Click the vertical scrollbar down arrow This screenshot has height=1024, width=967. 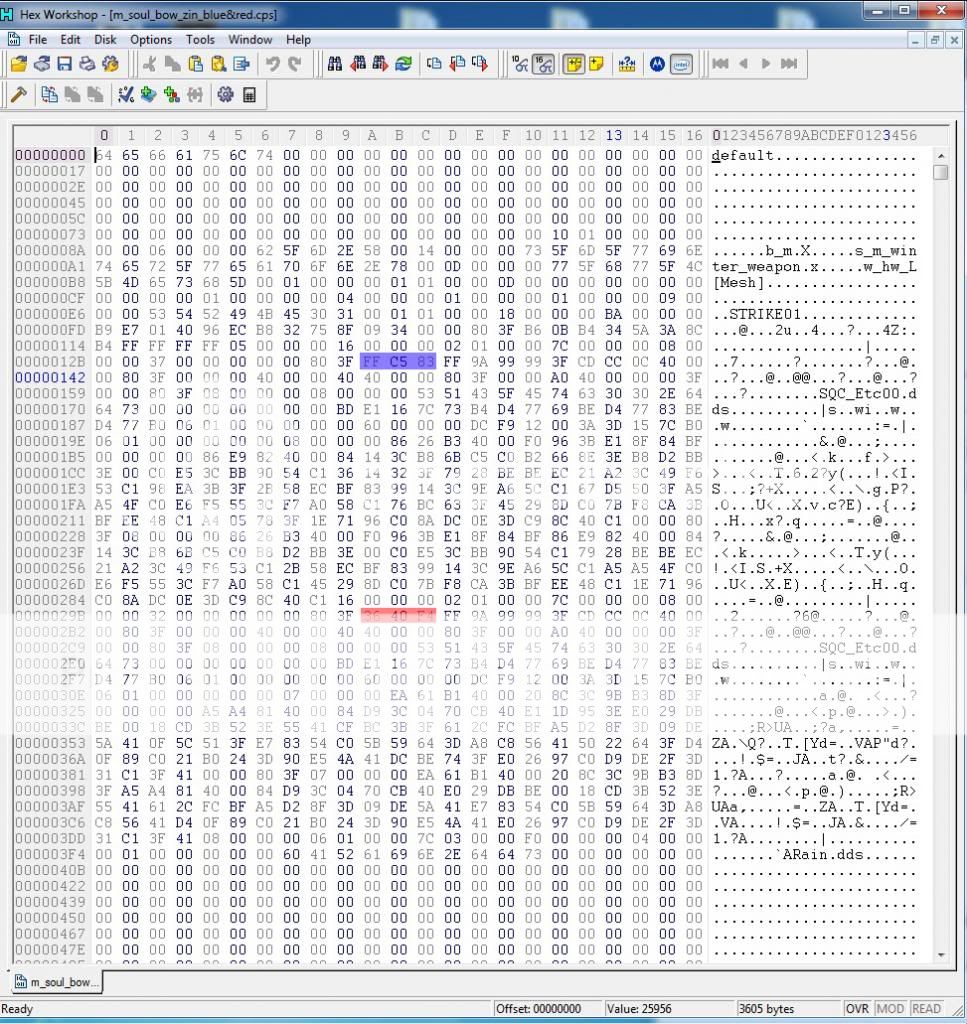click(x=940, y=955)
